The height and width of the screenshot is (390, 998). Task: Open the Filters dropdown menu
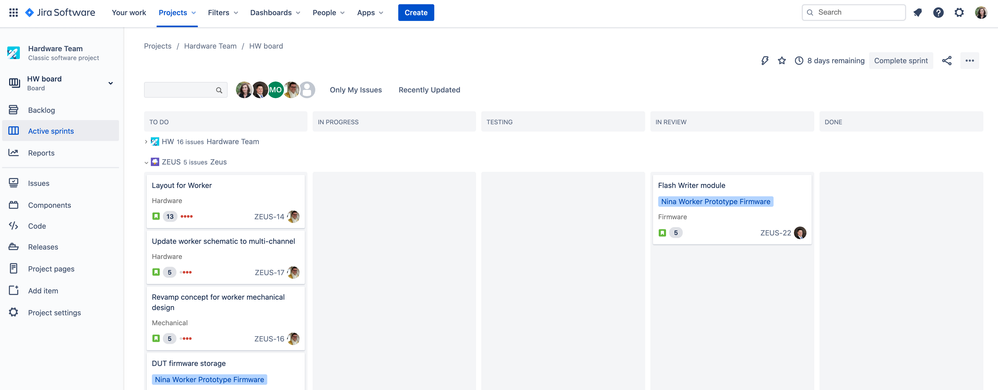coord(223,13)
